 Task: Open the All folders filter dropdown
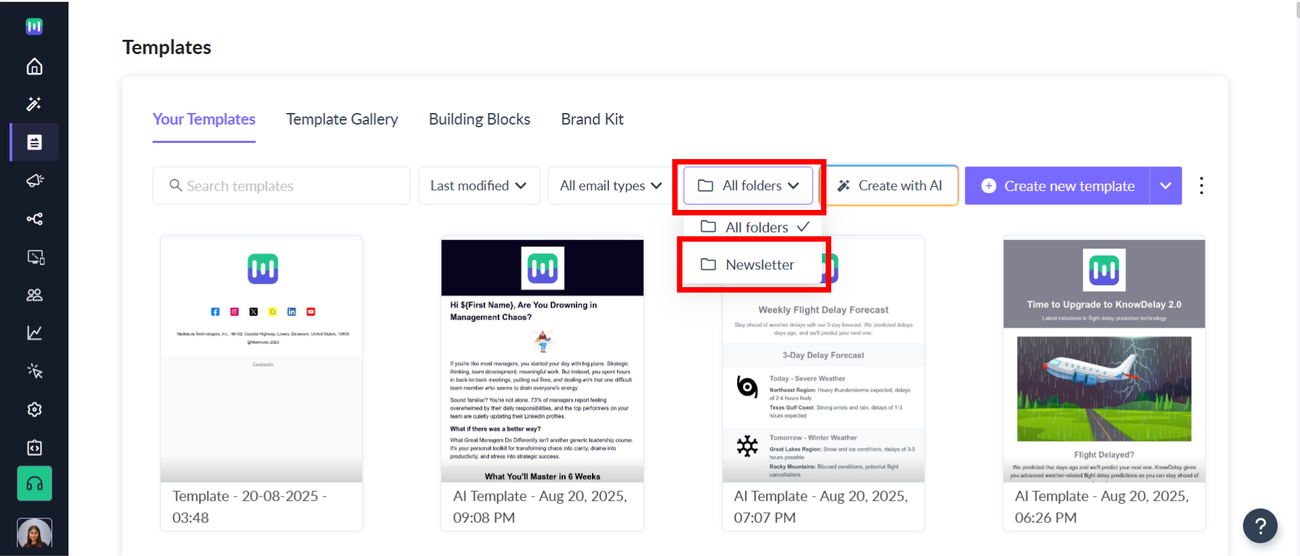tap(748, 186)
